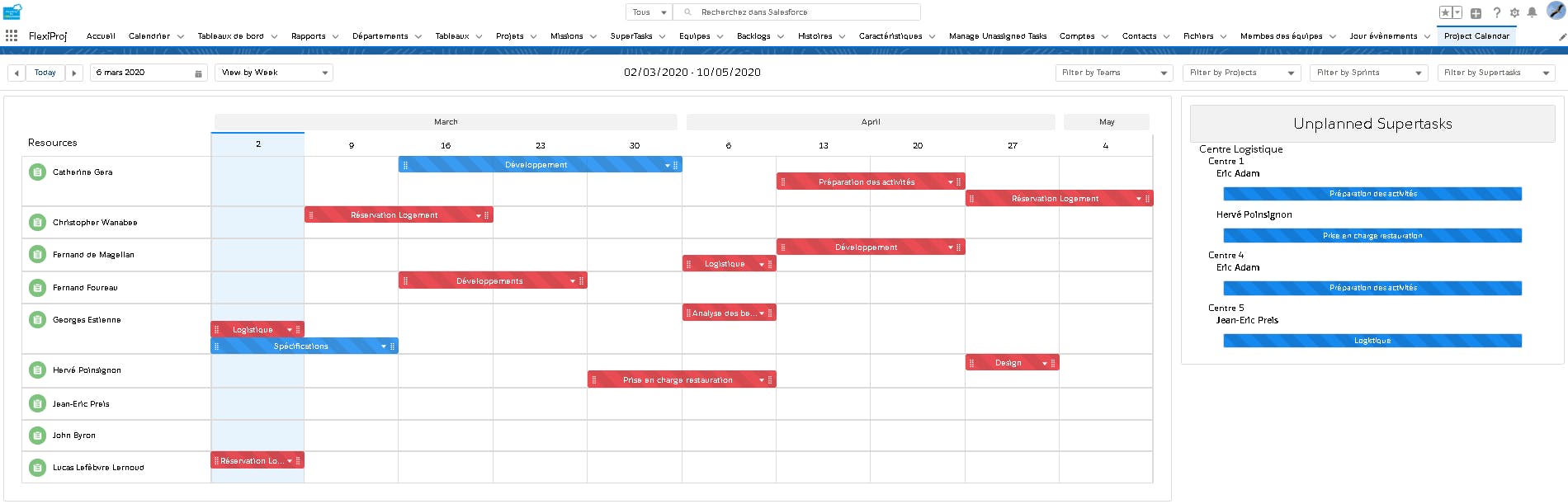The width and height of the screenshot is (1568, 504).
Task: Open the favorites star icon
Action: pyautogui.click(x=1445, y=12)
